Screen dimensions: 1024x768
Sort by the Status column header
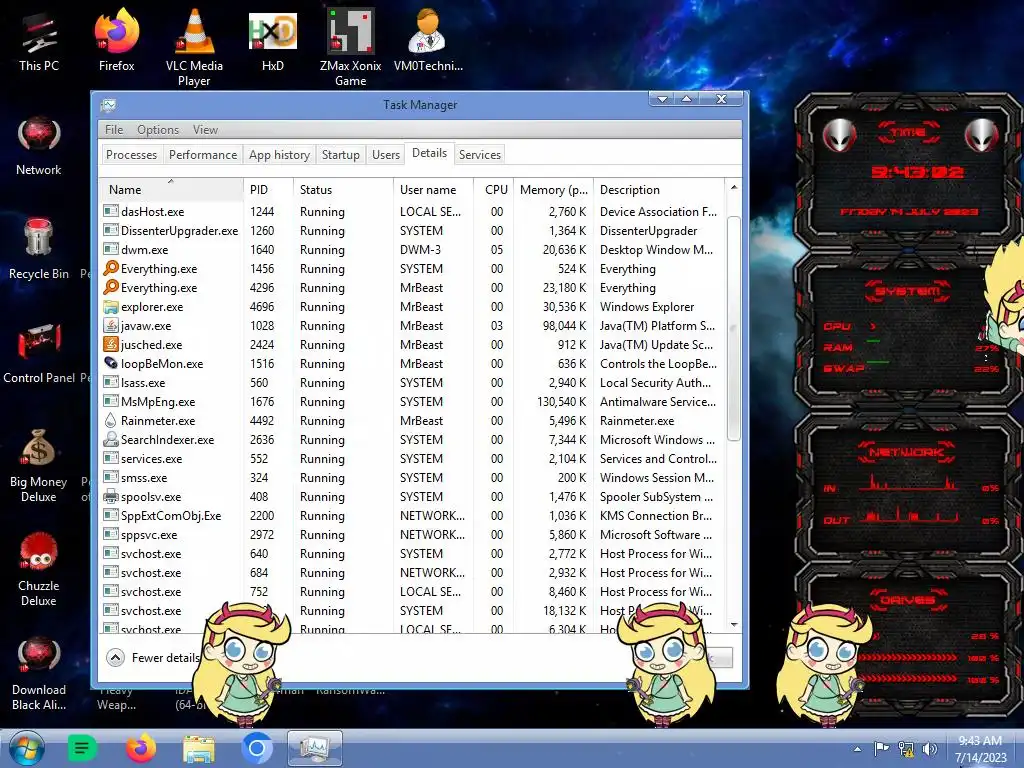click(x=343, y=189)
